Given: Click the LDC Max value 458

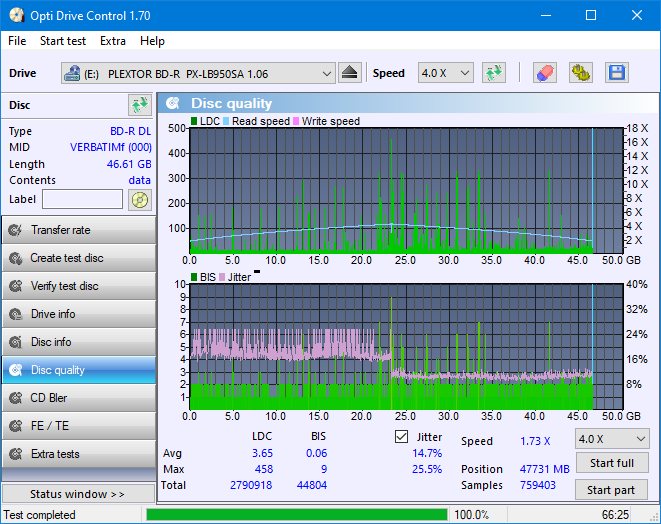Looking at the screenshot, I should point(263,469).
